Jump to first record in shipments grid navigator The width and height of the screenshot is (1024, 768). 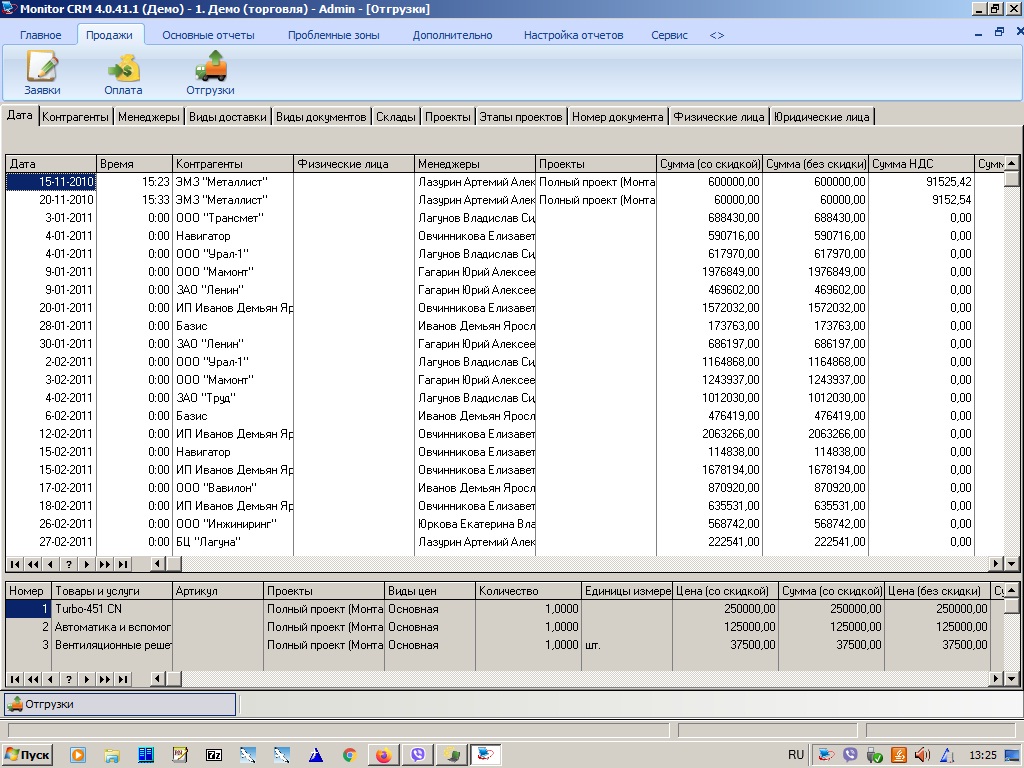pyautogui.click(x=14, y=564)
